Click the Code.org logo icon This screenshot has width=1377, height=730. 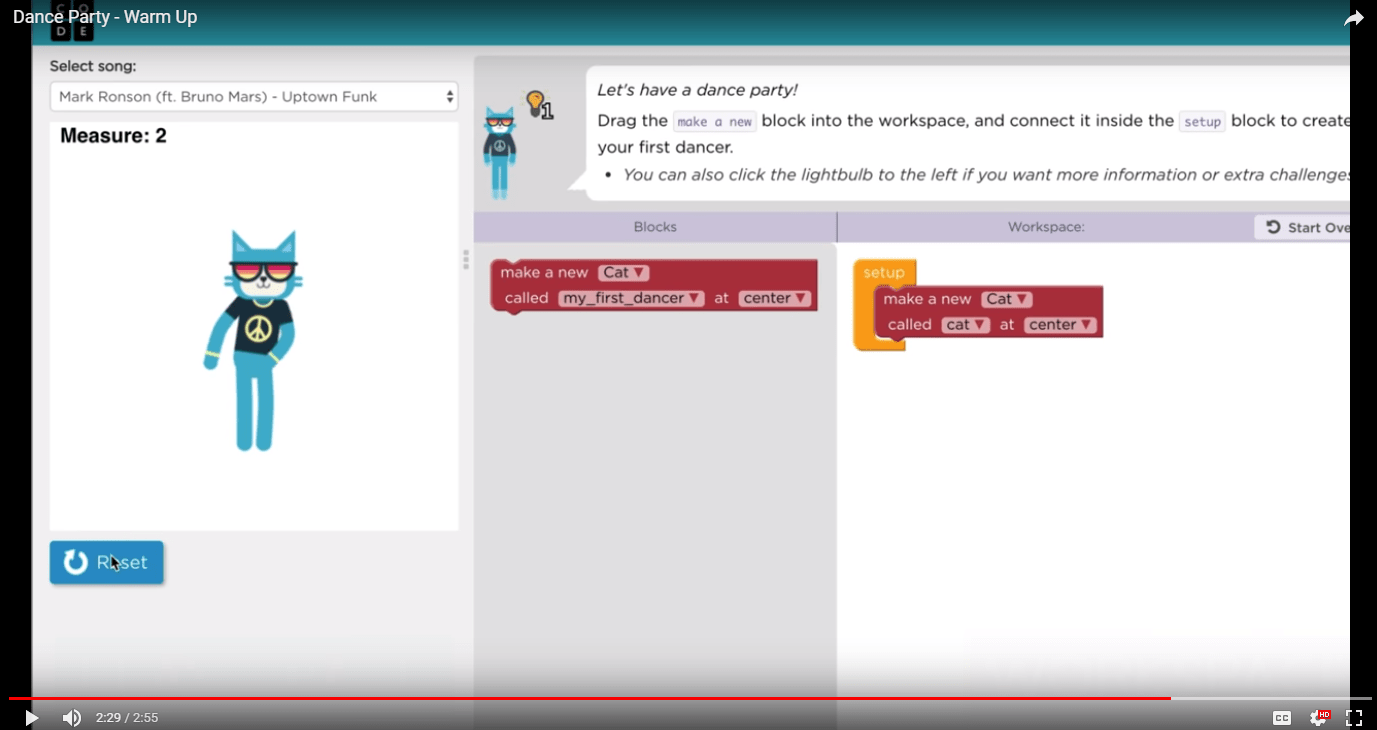[x=71, y=22]
